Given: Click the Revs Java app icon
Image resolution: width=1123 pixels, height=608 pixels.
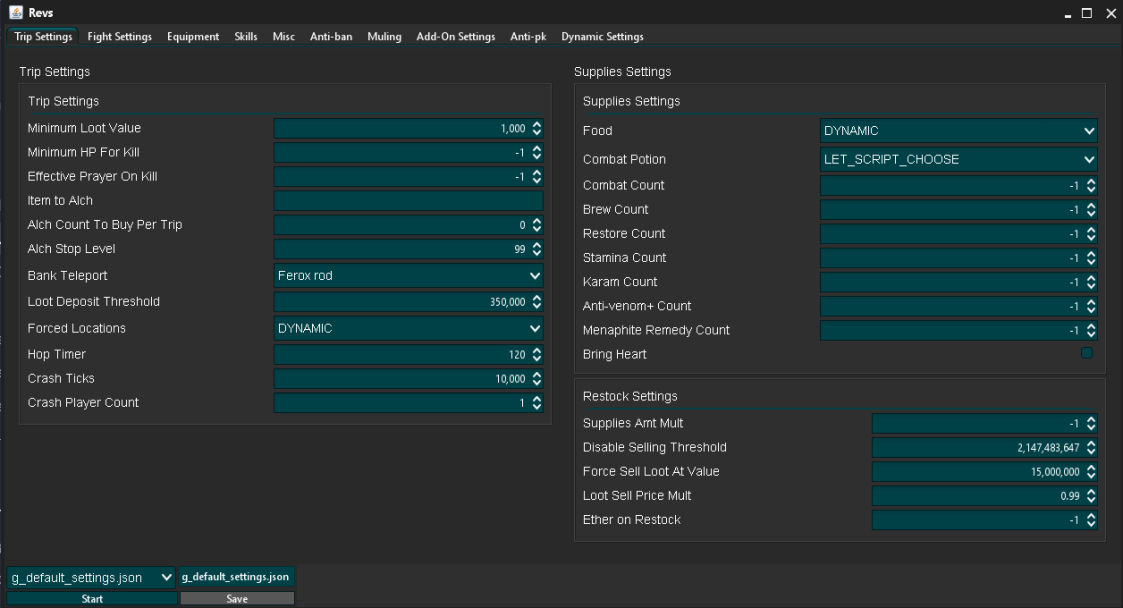Looking at the screenshot, I should (16, 12).
